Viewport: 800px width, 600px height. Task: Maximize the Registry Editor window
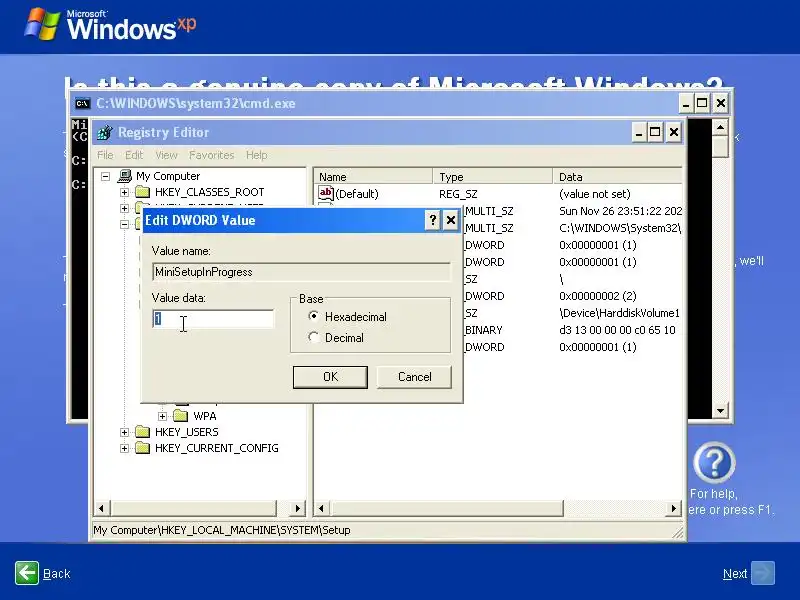[x=655, y=133]
